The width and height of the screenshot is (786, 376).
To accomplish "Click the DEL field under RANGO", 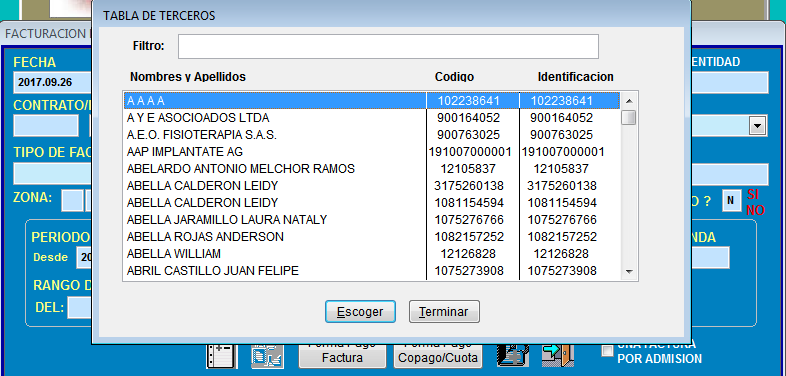I will pos(80,307).
